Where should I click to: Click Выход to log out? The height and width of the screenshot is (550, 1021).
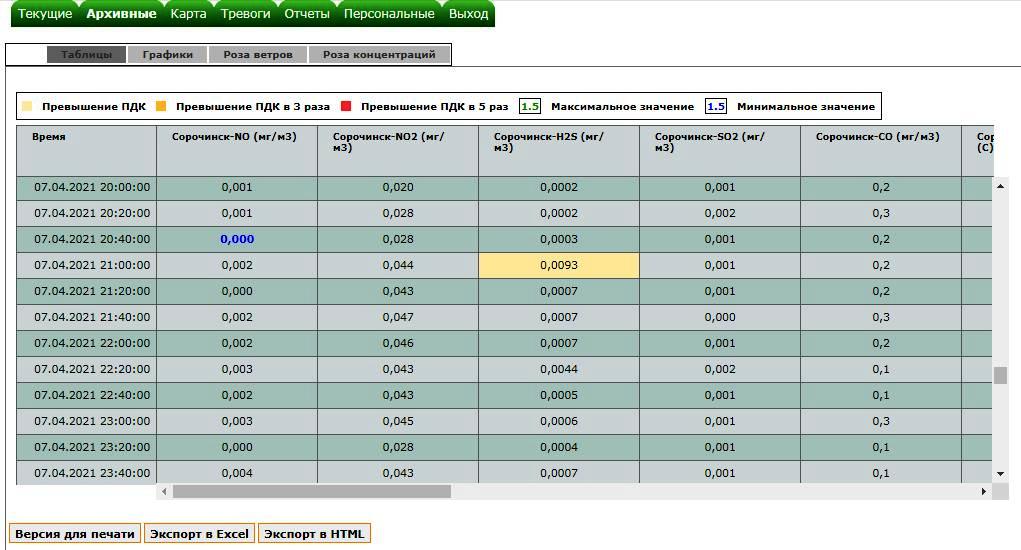pos(468,14)
